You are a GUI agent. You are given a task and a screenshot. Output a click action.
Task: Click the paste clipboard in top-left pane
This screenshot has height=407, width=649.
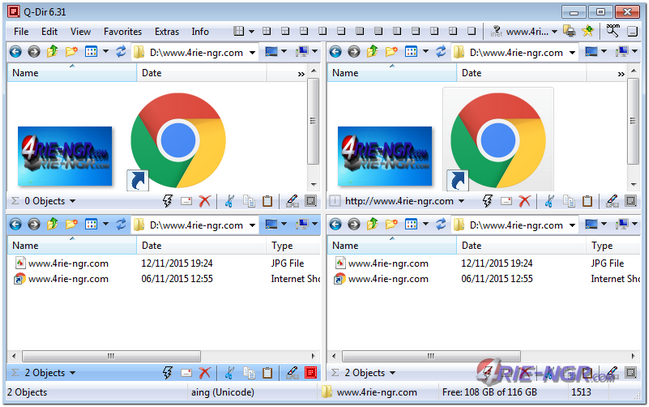[267, 201]
